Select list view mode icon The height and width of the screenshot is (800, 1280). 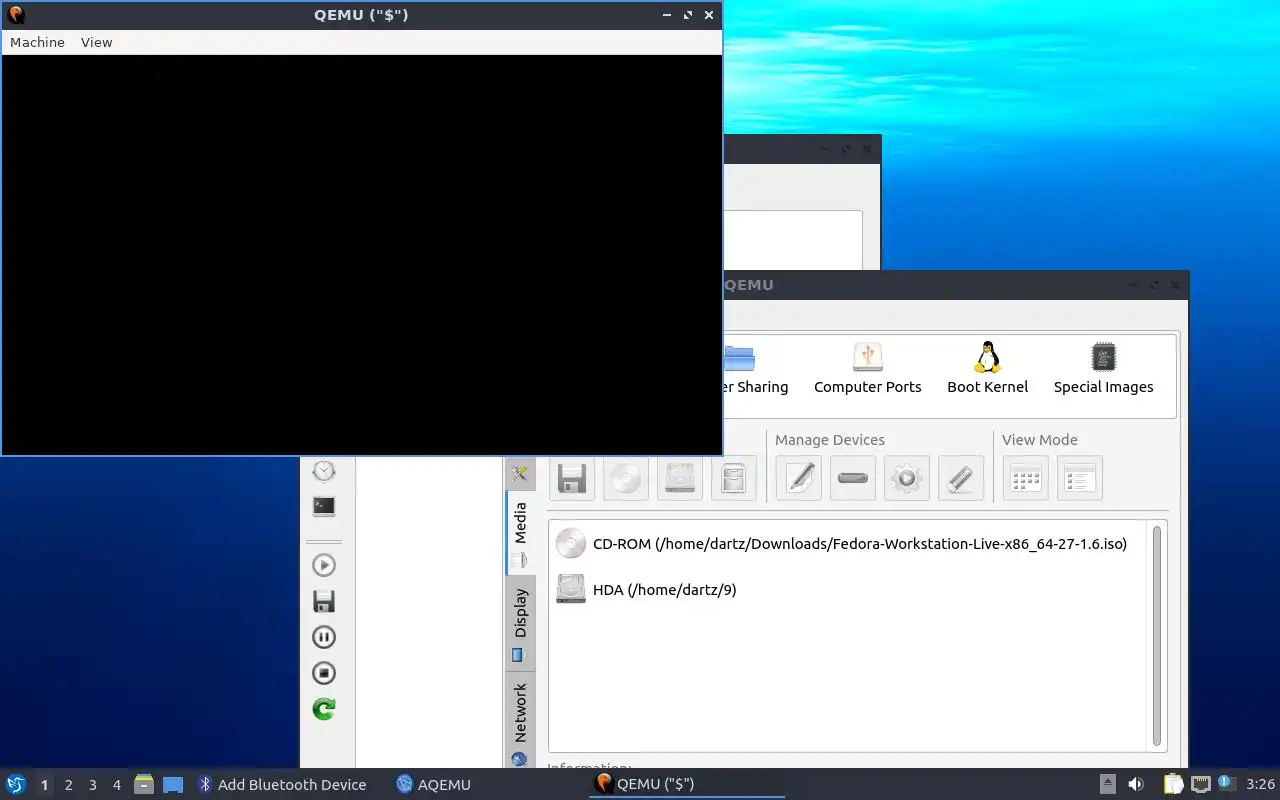[1080, 478]
